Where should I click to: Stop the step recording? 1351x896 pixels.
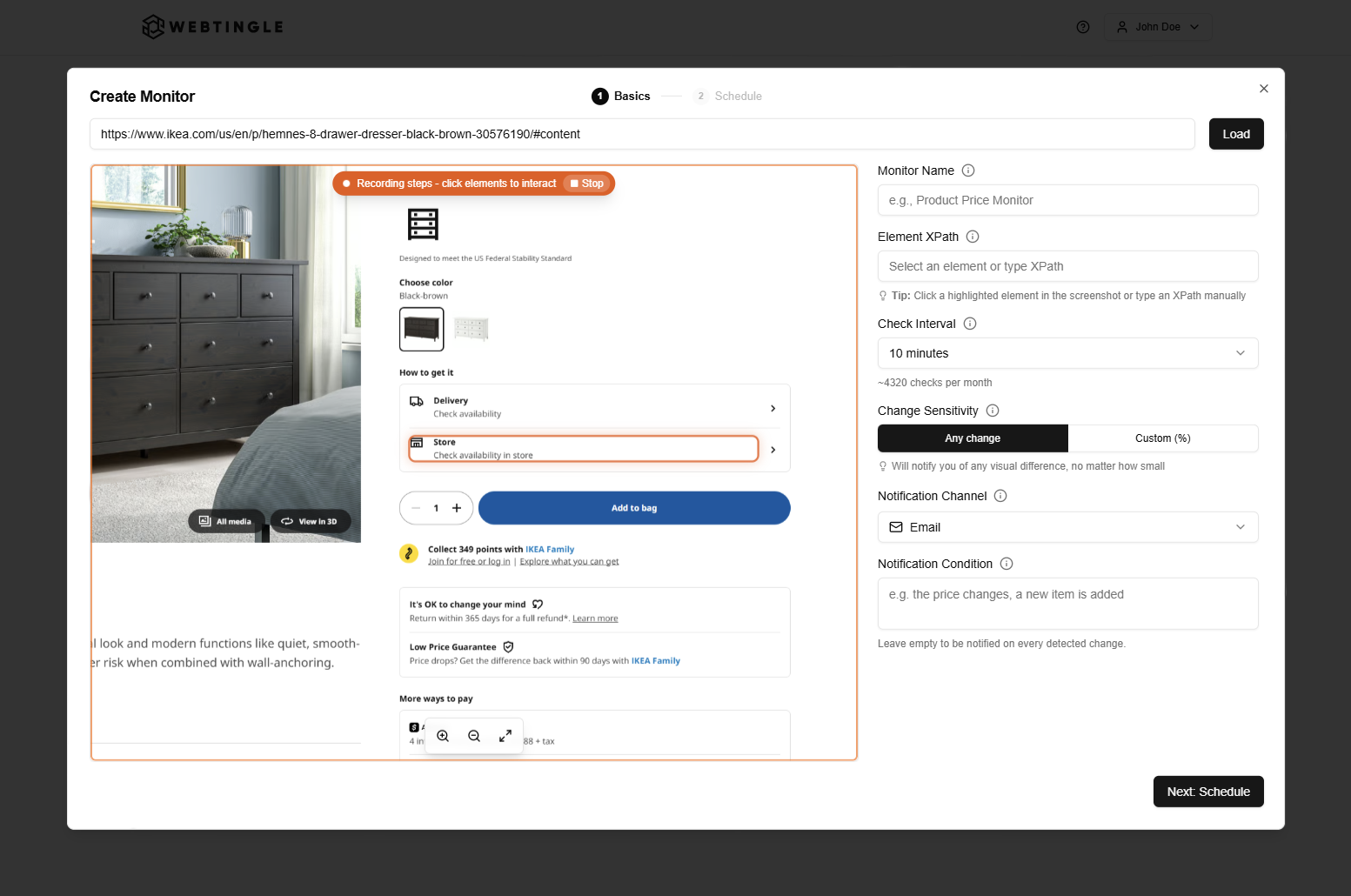click(x=587, y=184)
